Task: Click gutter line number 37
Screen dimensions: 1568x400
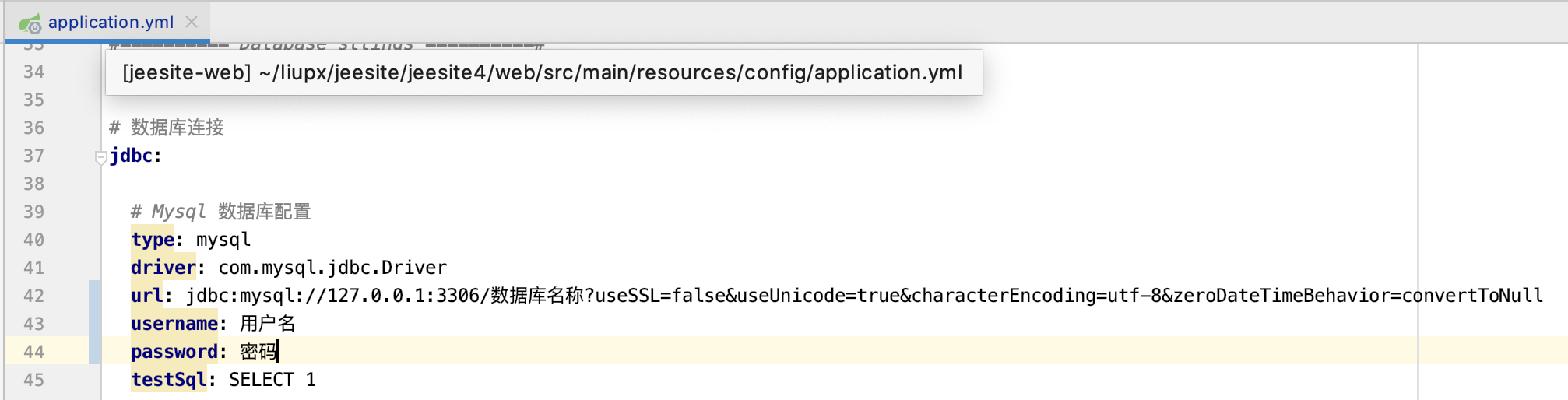Action: [33, 156]
